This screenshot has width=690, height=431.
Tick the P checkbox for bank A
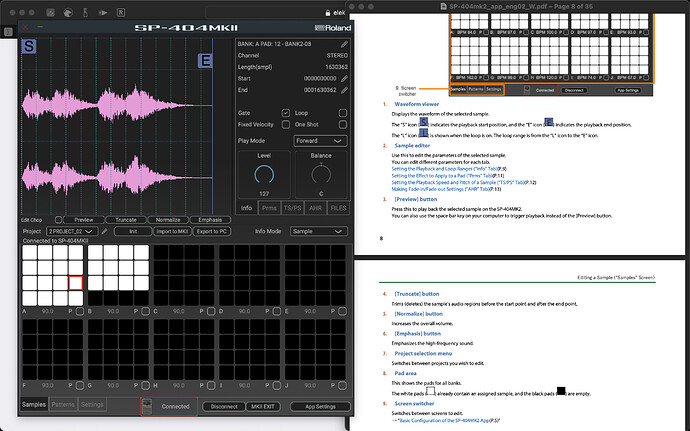pos(80,311)
